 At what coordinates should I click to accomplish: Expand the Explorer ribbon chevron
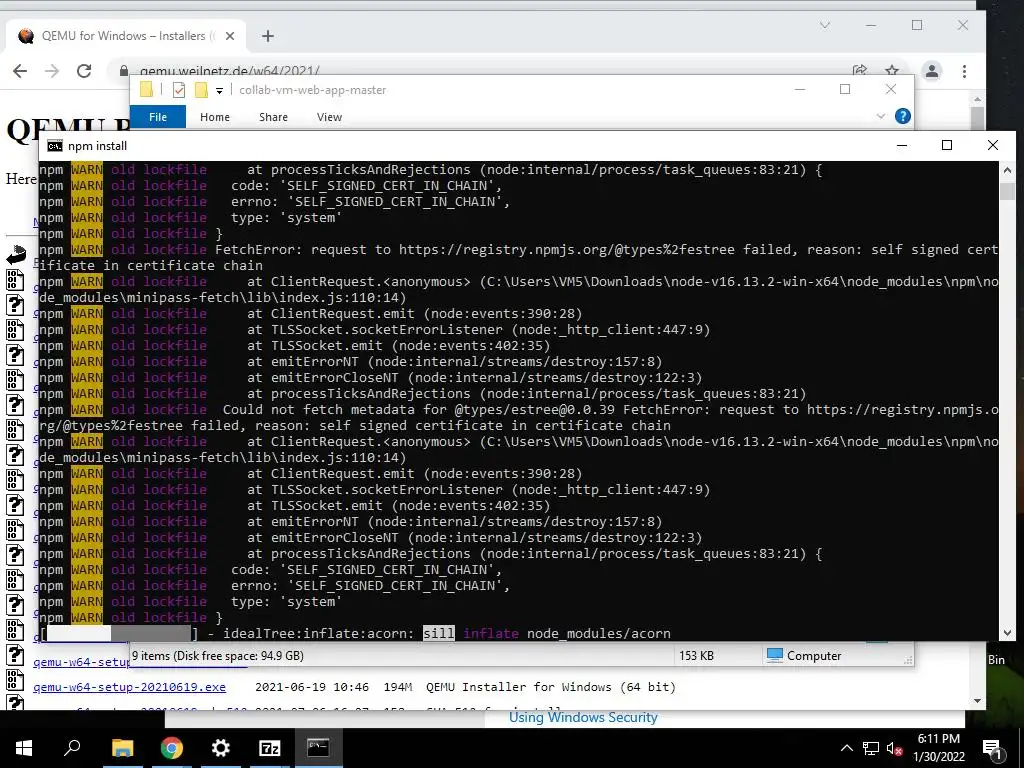(x=880, y=116)
